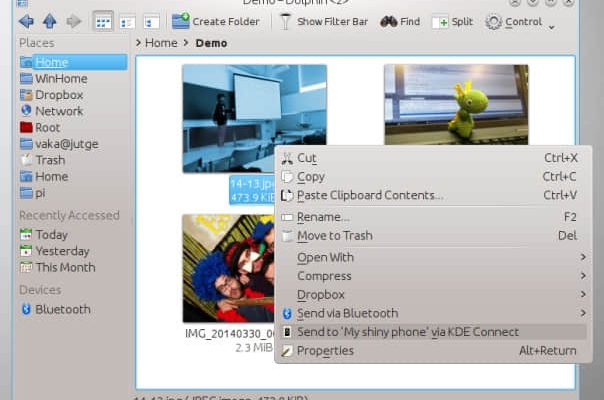Expand Send via Bluetooth submenu
This screenshot has height=400, width=604.
(x=431, y=313)
